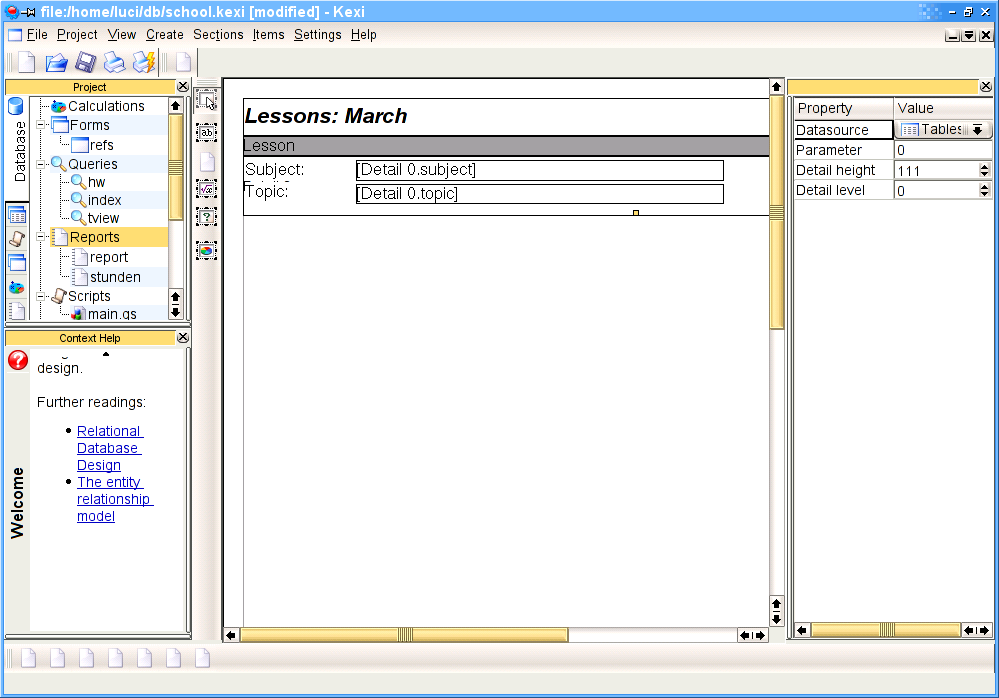
Task: Choose the formula (square root) field tool
Action: pyautogui.click(x=206, y=189)
